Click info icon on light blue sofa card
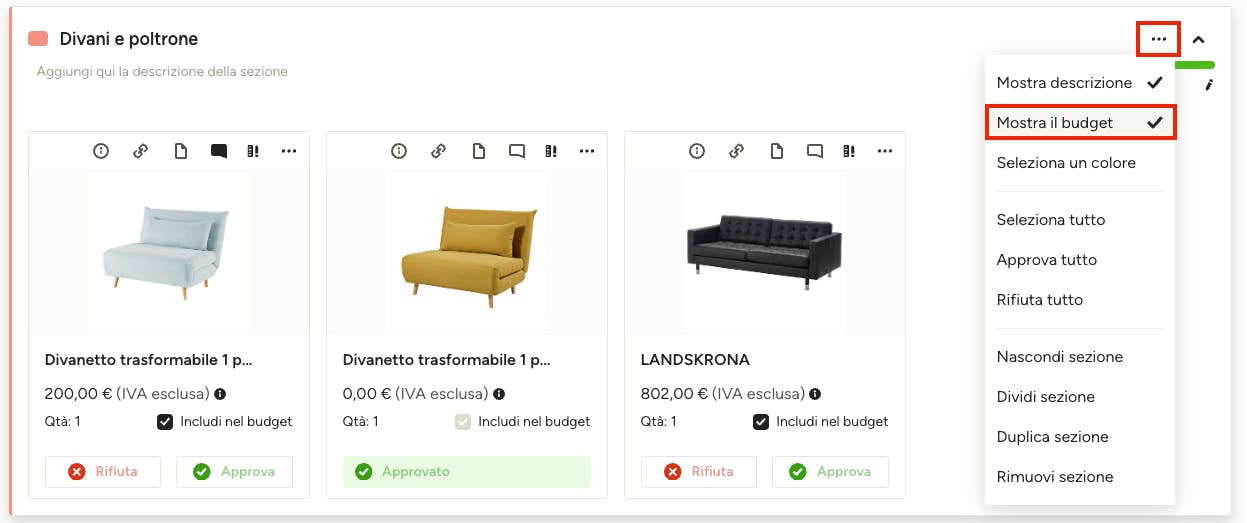This screenshot has height=523, width=1247. click(x=101, y=151)
